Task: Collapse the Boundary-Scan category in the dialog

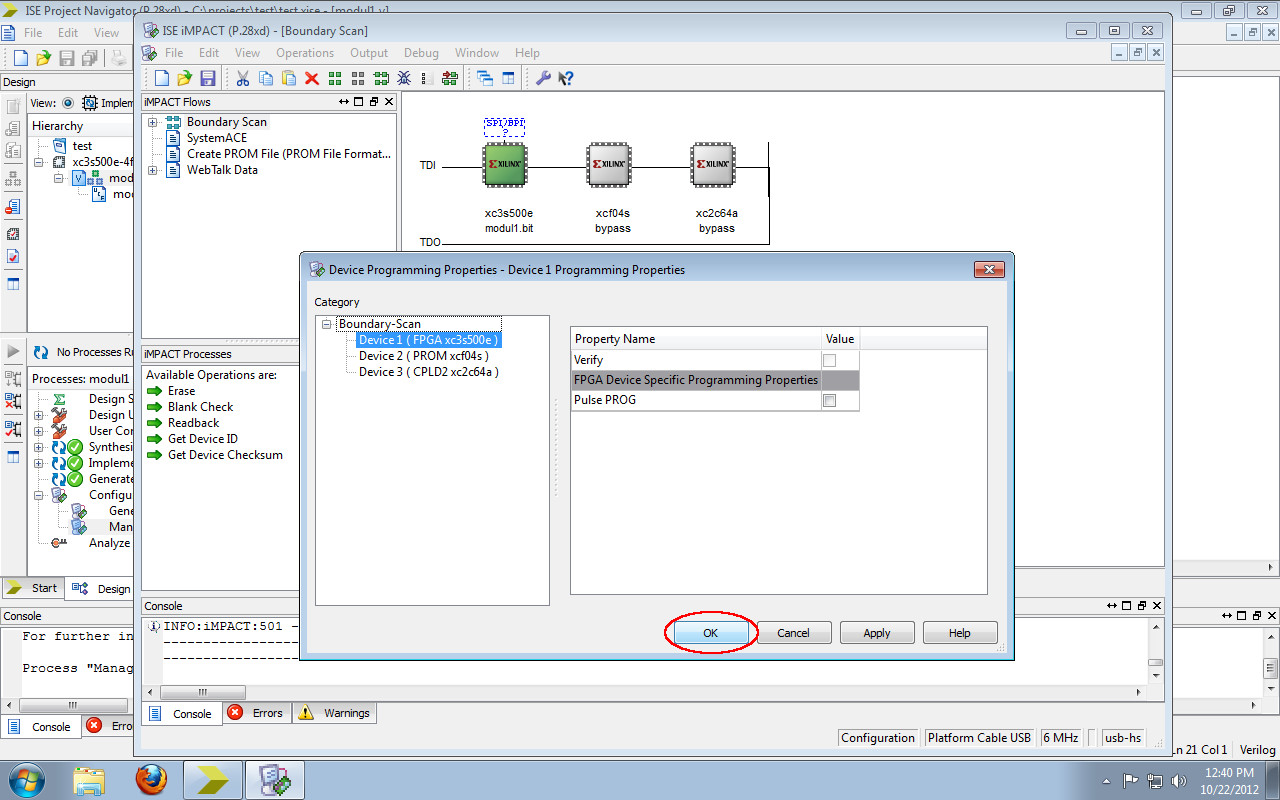Action: coord(326,324)
